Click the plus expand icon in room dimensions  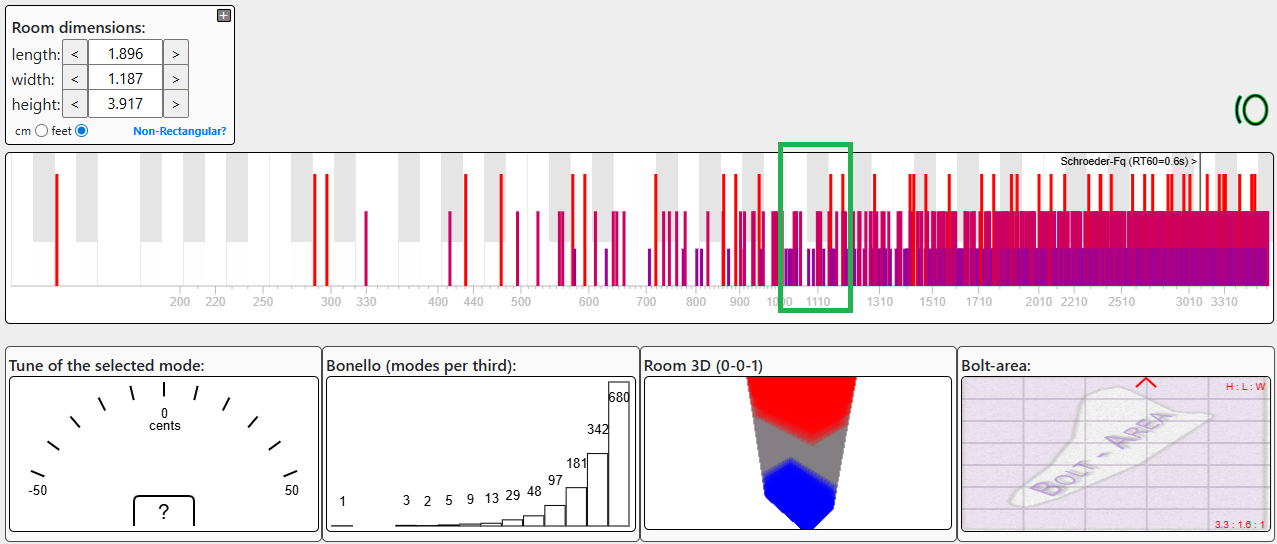tap(224, 15)
